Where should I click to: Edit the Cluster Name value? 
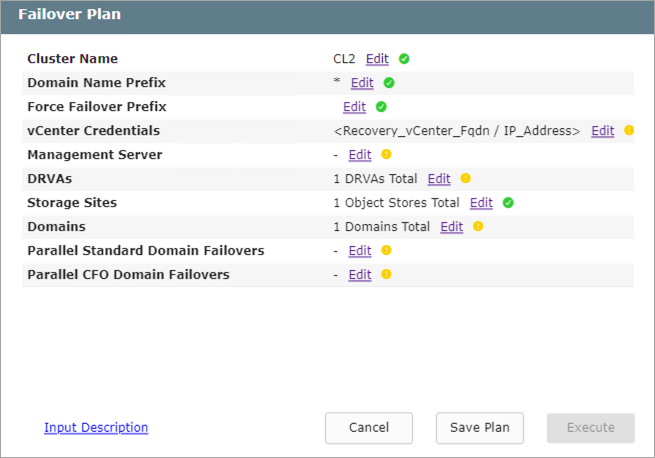coord(377,59)
